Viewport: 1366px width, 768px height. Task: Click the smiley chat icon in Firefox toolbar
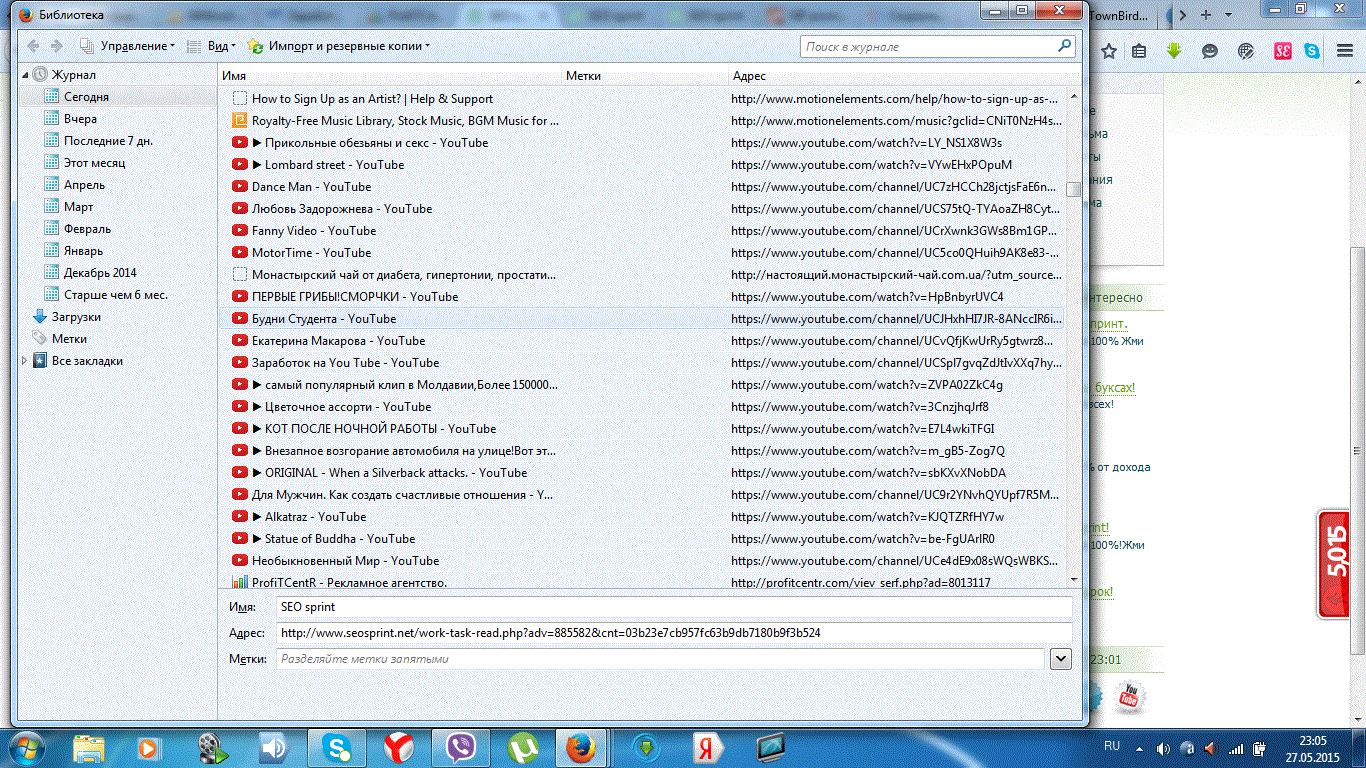(x=1210, y=51)
